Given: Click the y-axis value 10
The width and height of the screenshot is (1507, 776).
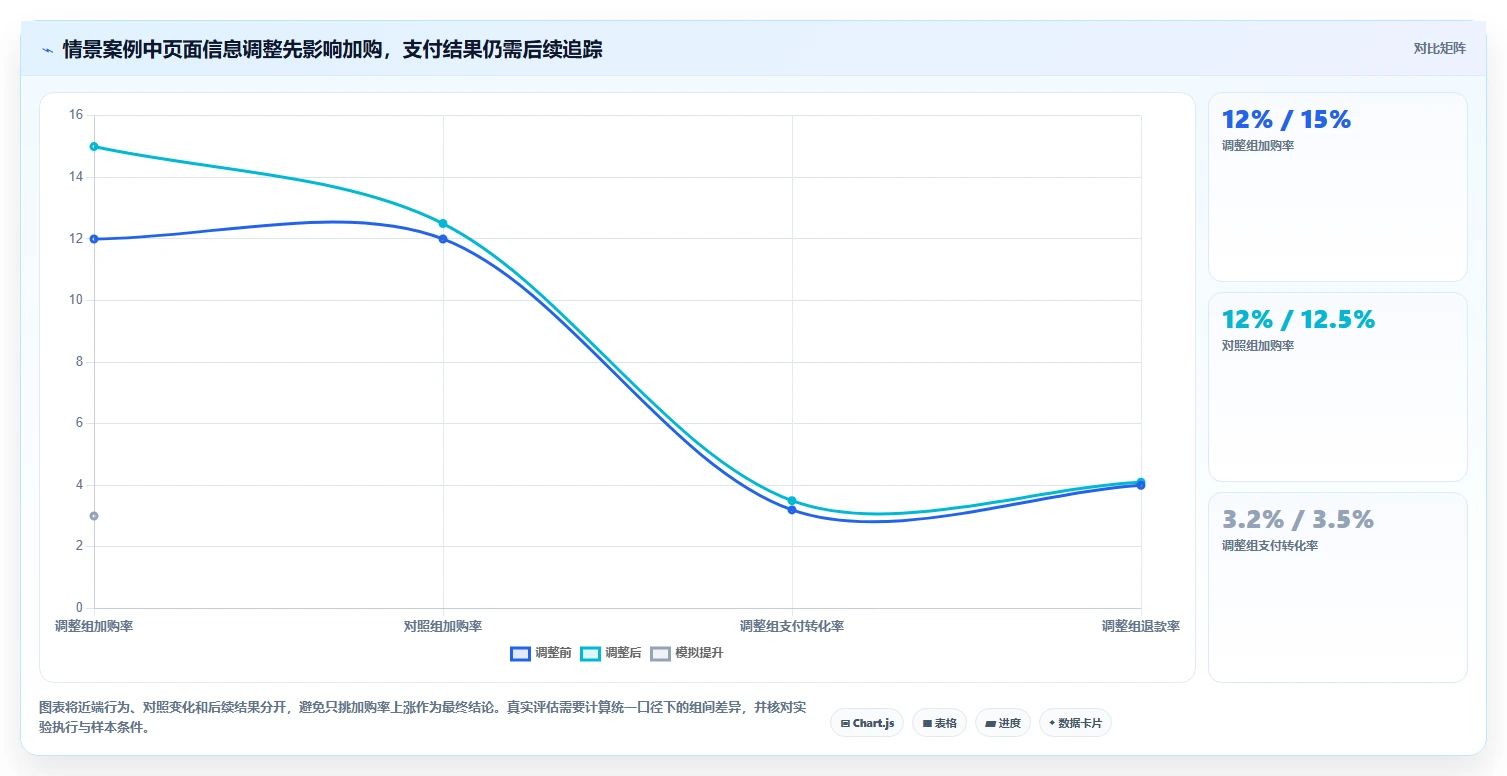Looking at the screenshot, I should click(x=76, y=300).
